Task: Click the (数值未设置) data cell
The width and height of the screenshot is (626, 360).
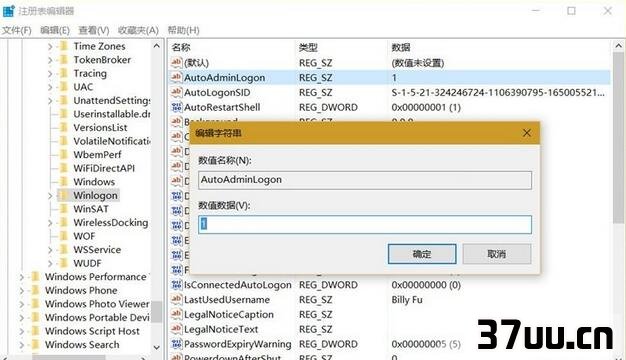Action: (x=418, y=63)
